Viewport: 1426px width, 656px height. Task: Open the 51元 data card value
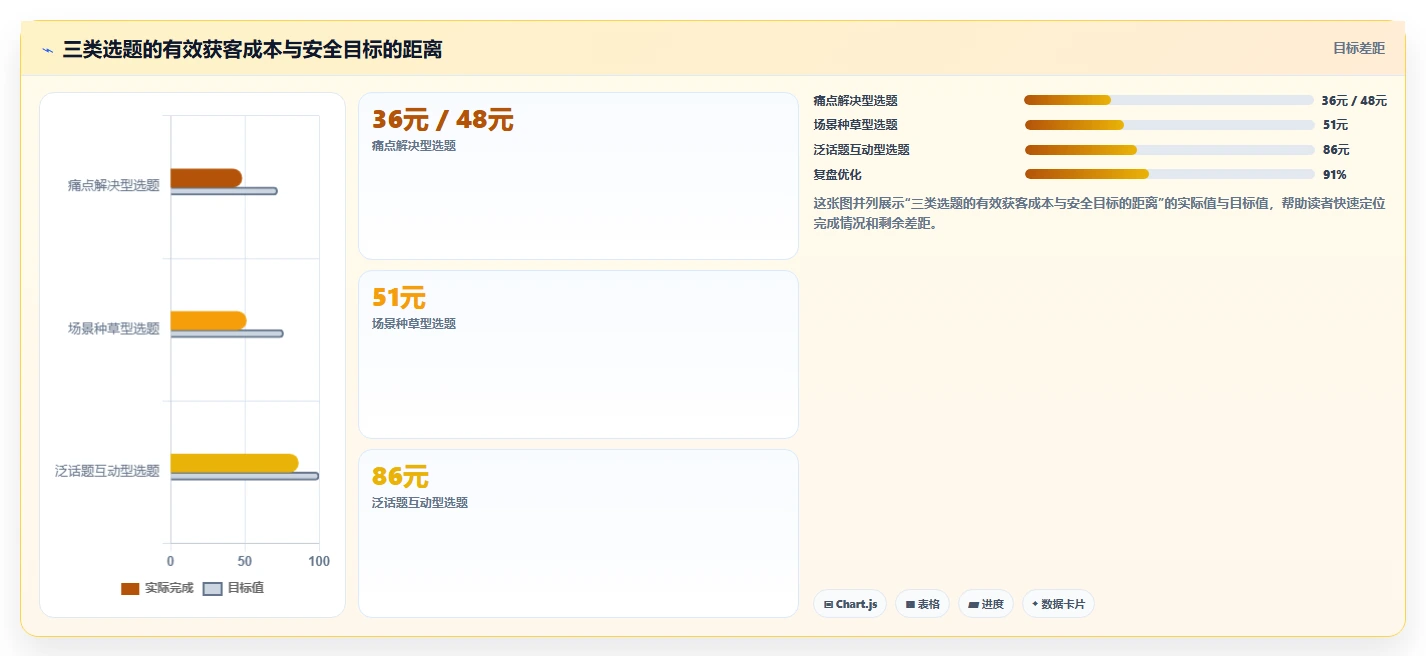pos(398,298)
